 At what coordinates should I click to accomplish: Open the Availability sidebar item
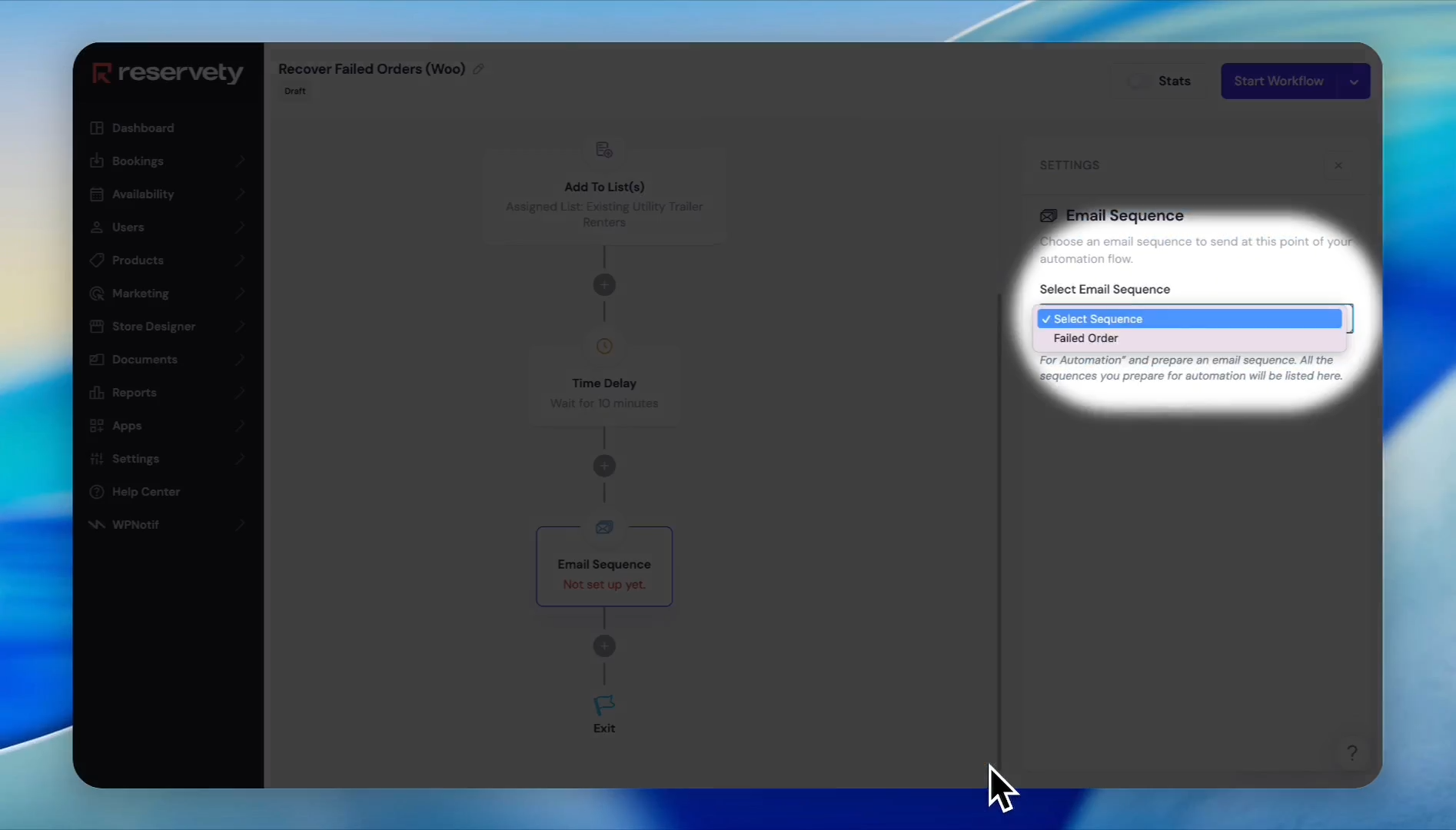coord(143,194)
